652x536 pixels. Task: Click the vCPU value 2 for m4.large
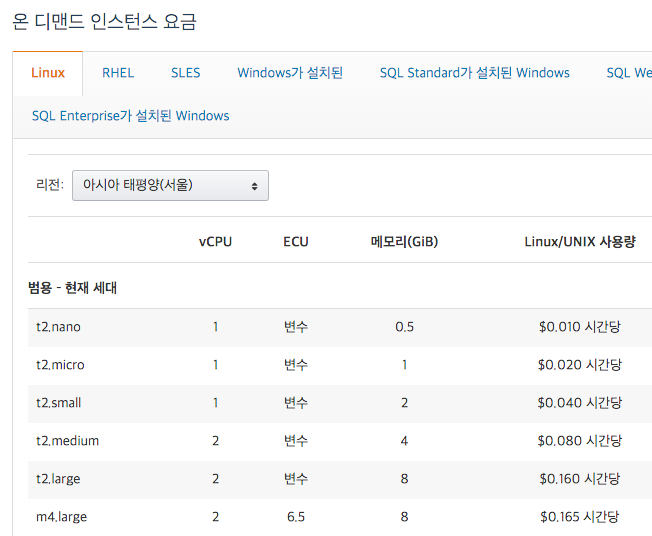[x=215, y=517]
